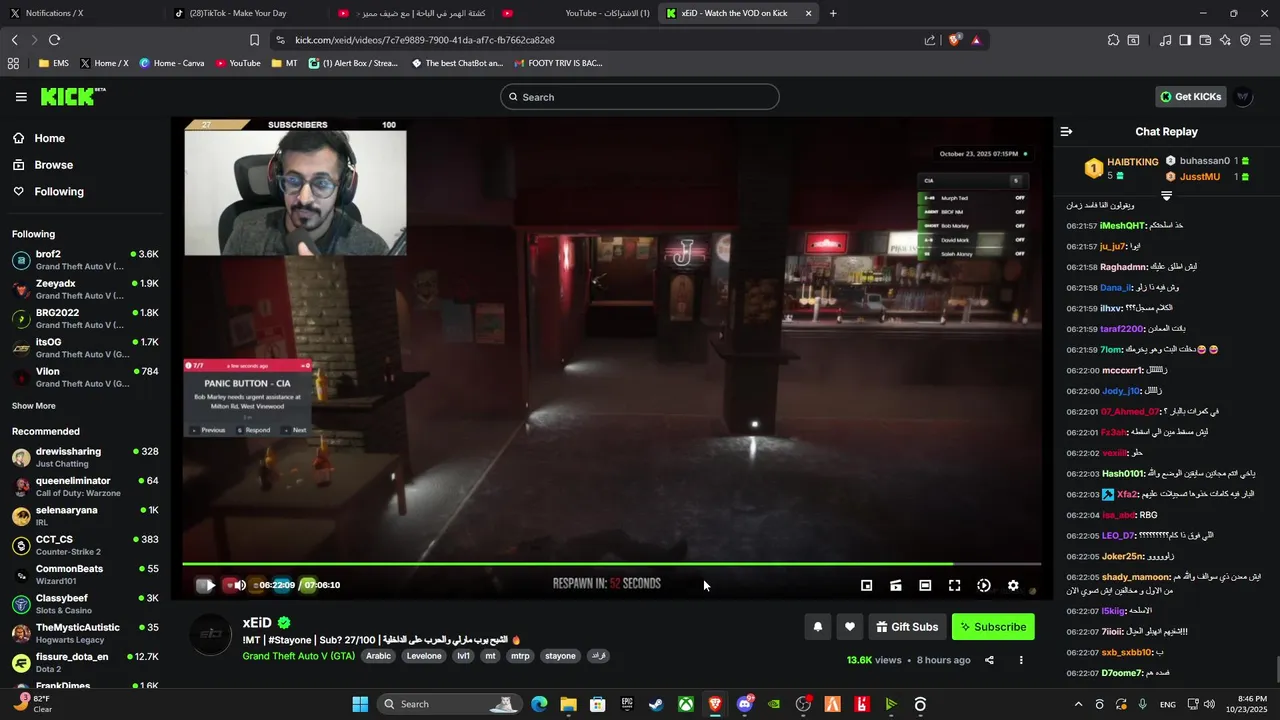The width and height of the screenshot is (1280, 720).
Task: Open Following in the Kick sidebar menu
Action: point(49,192)
